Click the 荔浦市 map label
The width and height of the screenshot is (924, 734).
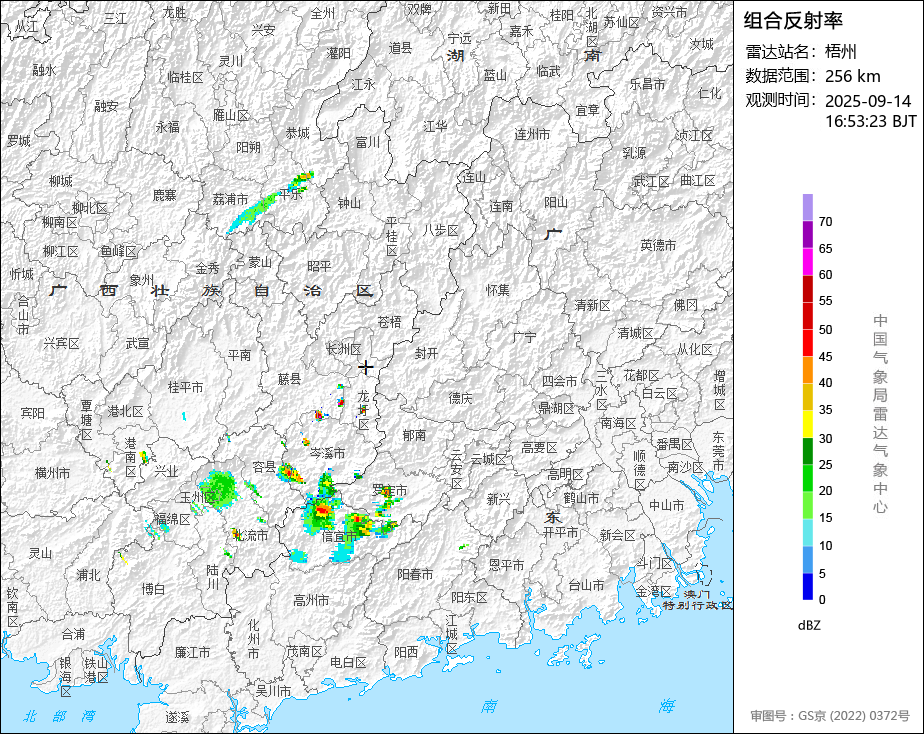pos(230,199)
